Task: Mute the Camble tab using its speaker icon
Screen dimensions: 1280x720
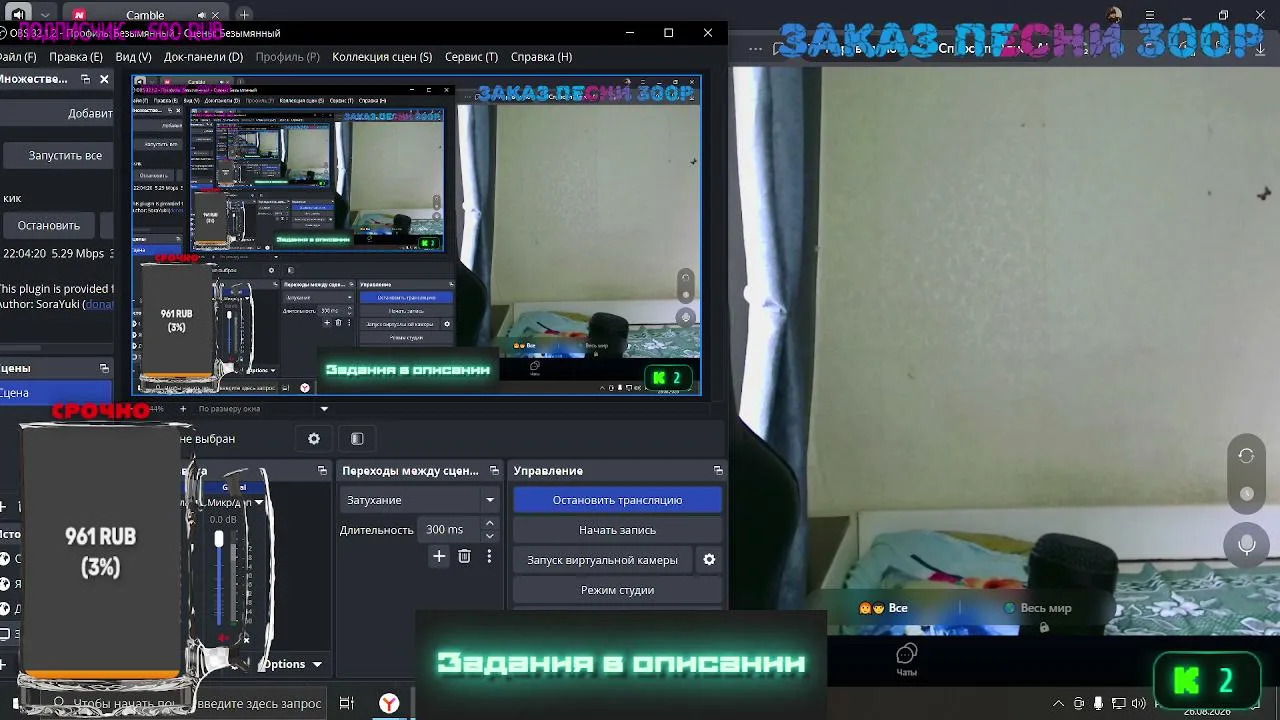Action: click(x=201, y=15)
